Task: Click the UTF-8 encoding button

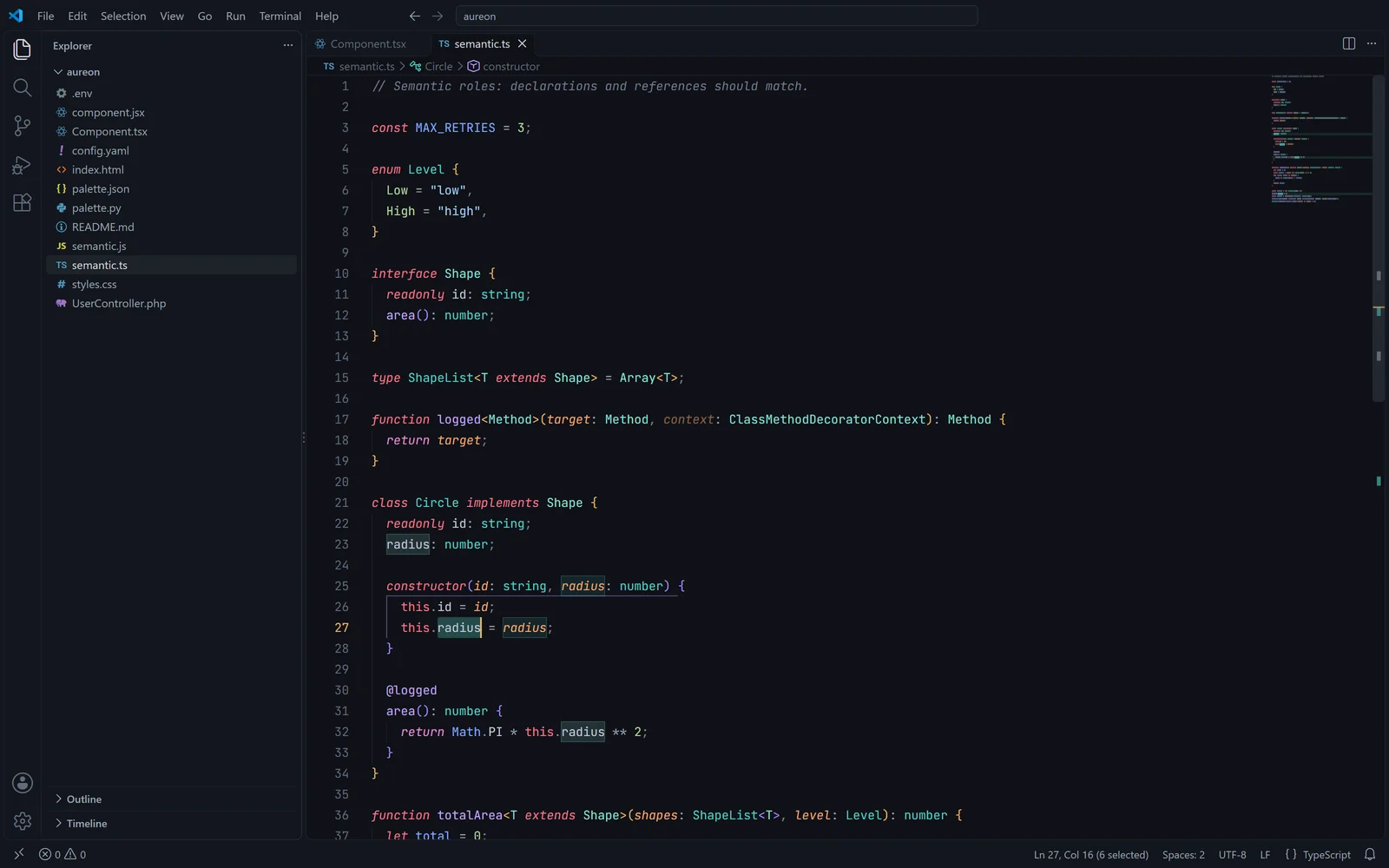Action: (x=1232, y=854)
